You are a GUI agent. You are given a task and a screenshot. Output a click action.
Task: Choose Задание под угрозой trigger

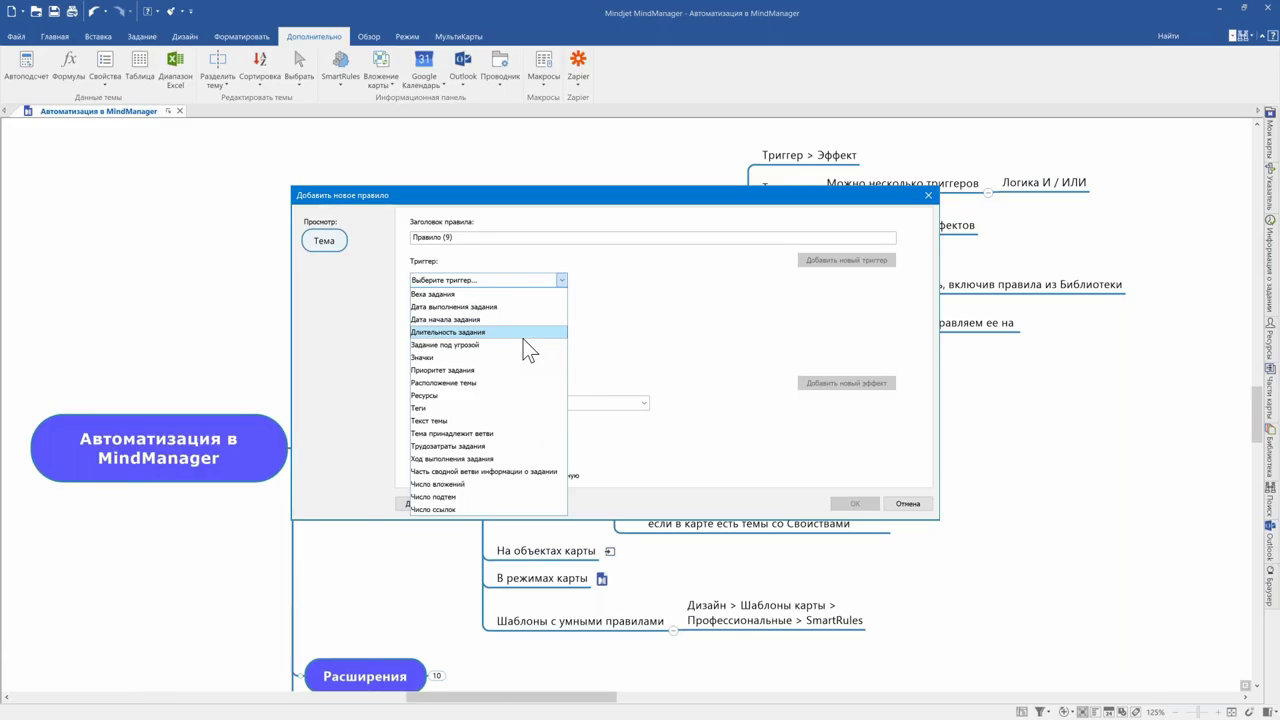(x=488, y=345)
